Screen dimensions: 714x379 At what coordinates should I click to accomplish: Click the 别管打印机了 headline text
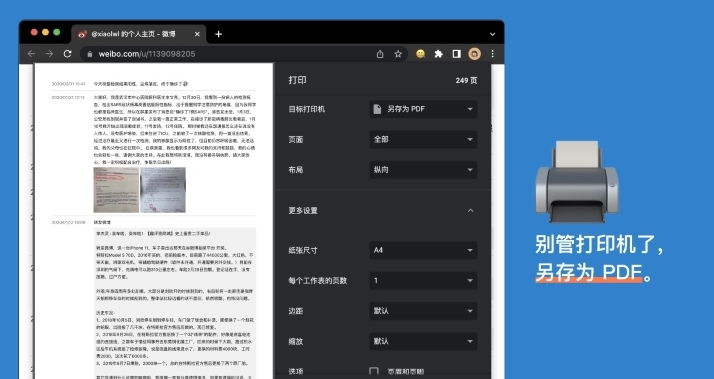click(599, 245)
